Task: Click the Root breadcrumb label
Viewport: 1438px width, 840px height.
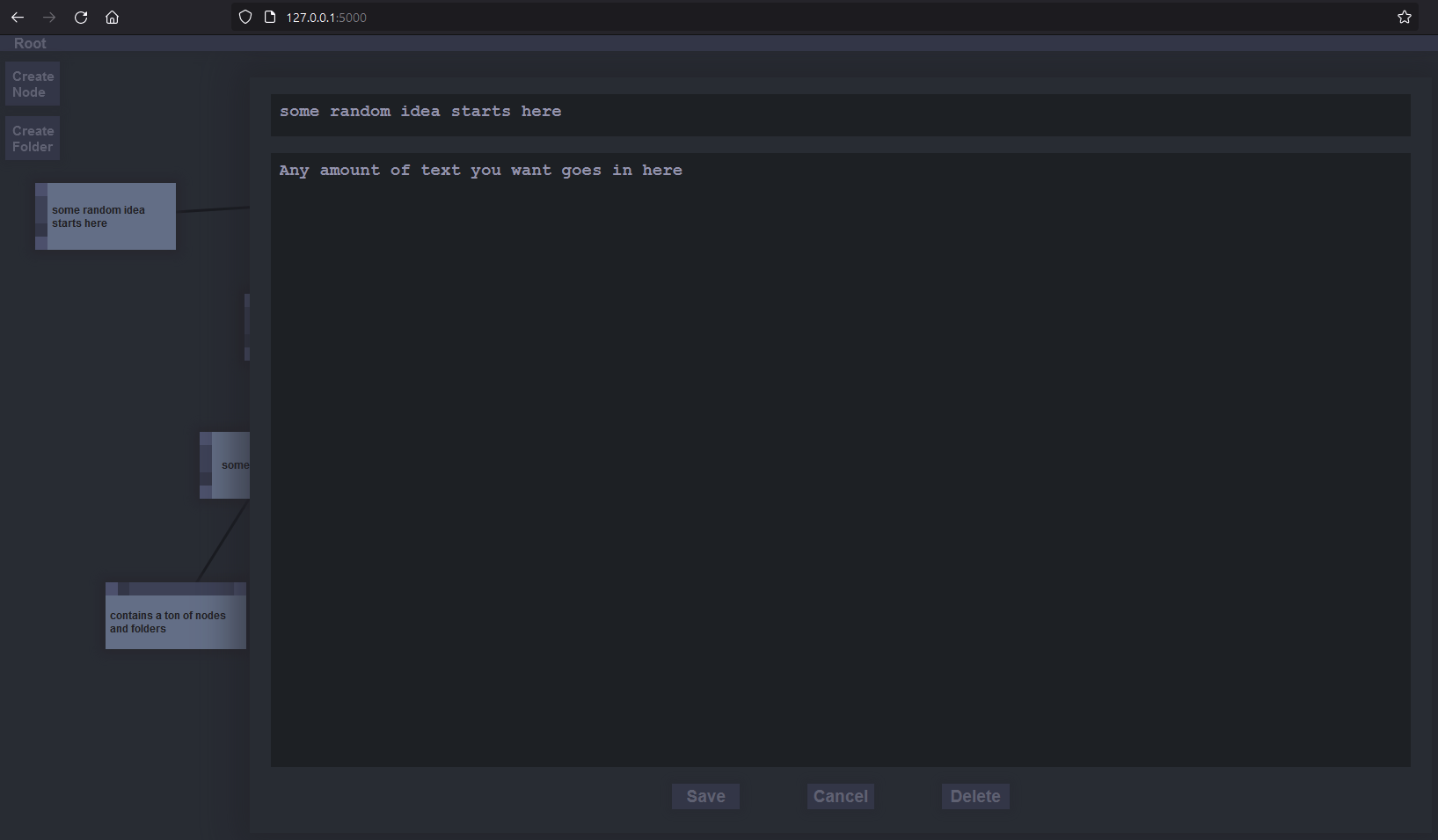Action: click(x=30, y=43)
